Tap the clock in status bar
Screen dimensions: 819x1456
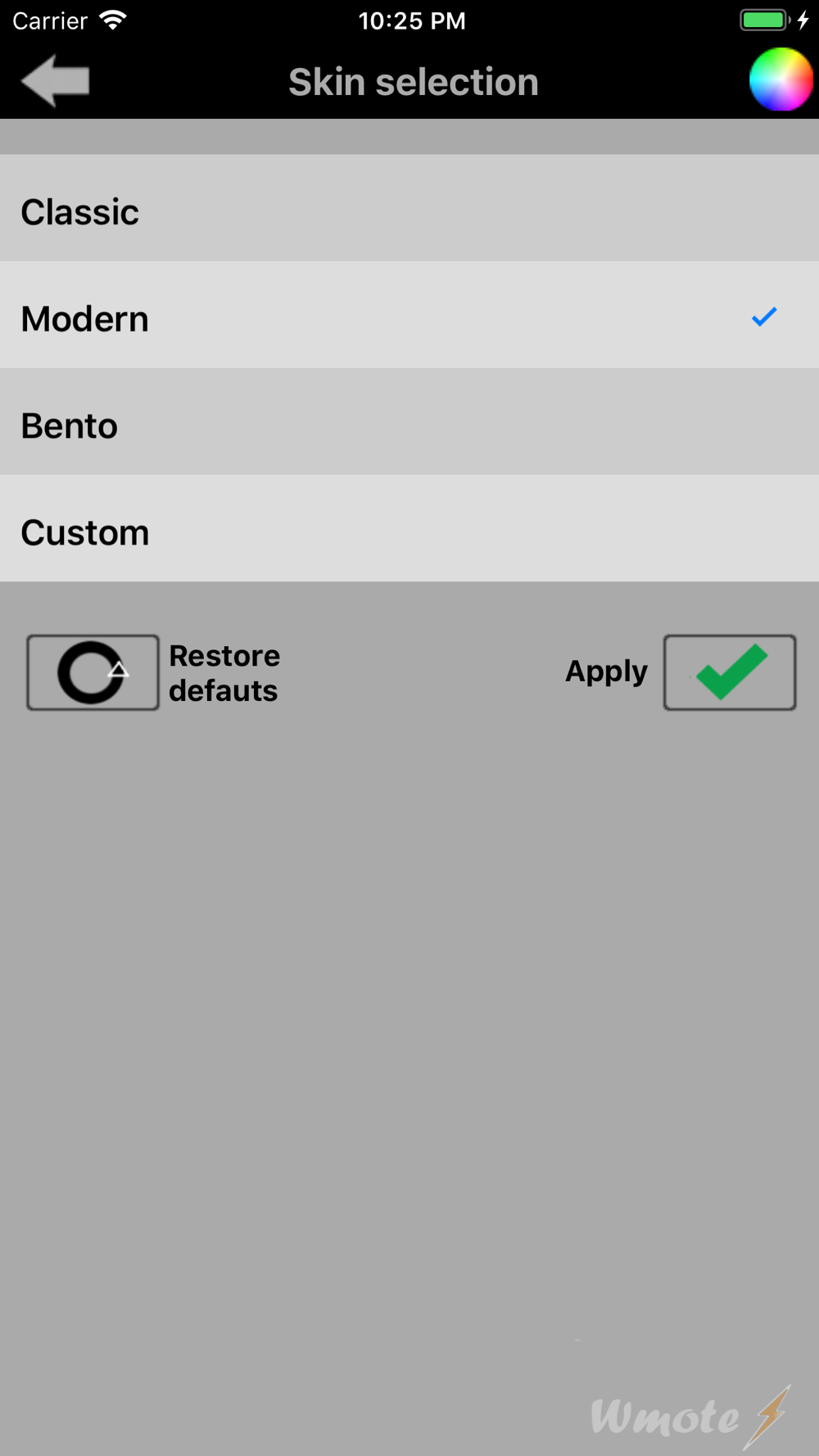(412, 20)
